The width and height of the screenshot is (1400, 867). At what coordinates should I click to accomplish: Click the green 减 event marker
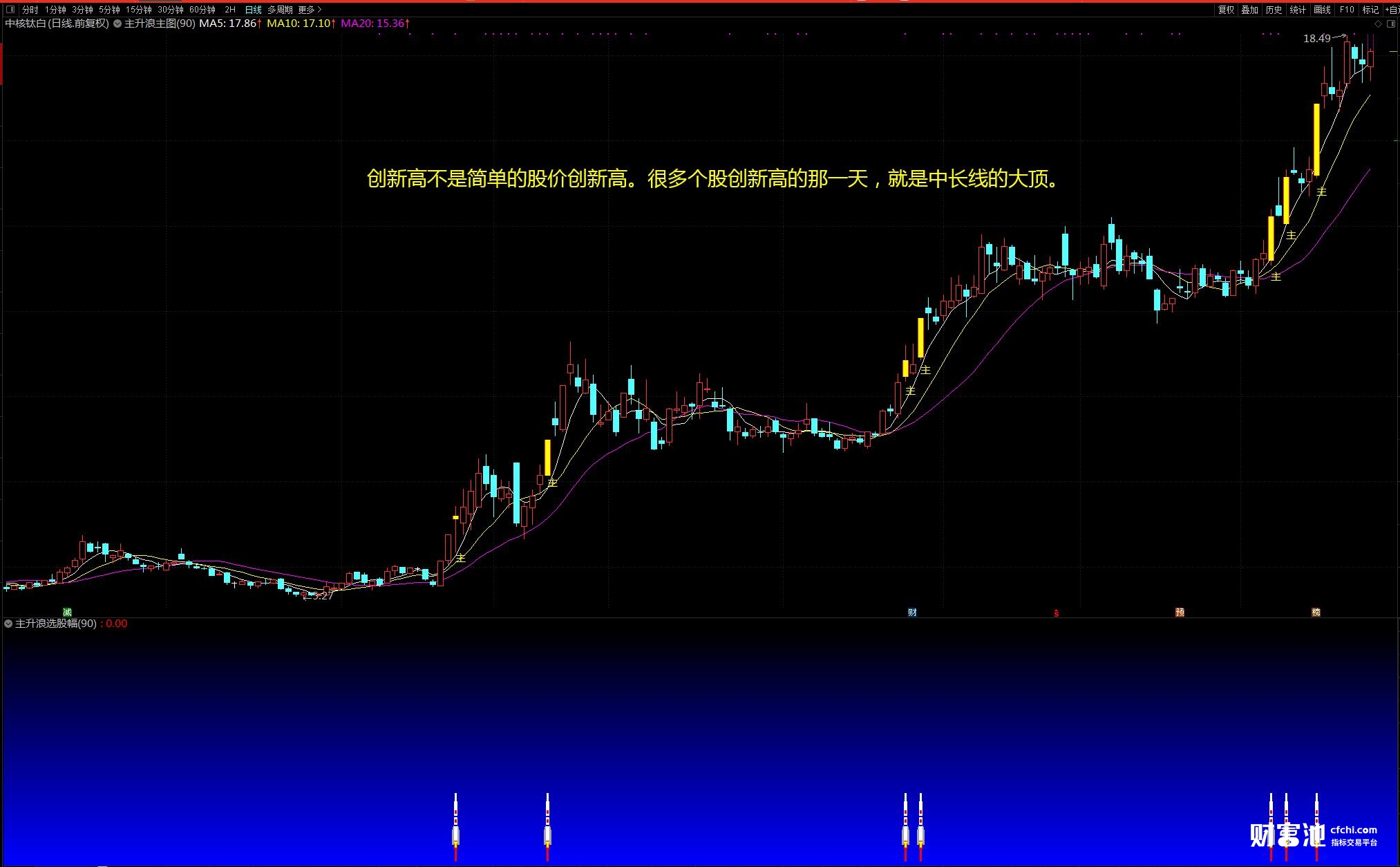coord(67,613)
